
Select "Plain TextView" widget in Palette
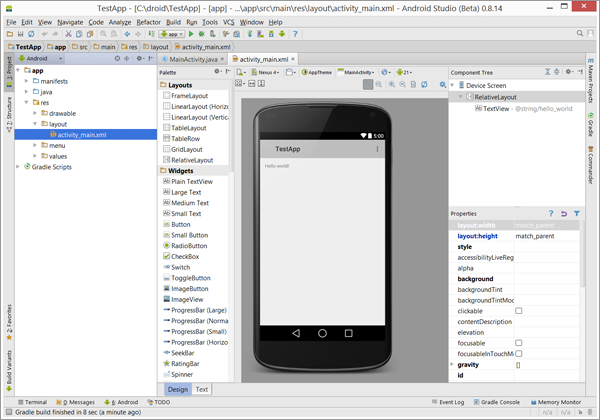click(x=188, y=181)
